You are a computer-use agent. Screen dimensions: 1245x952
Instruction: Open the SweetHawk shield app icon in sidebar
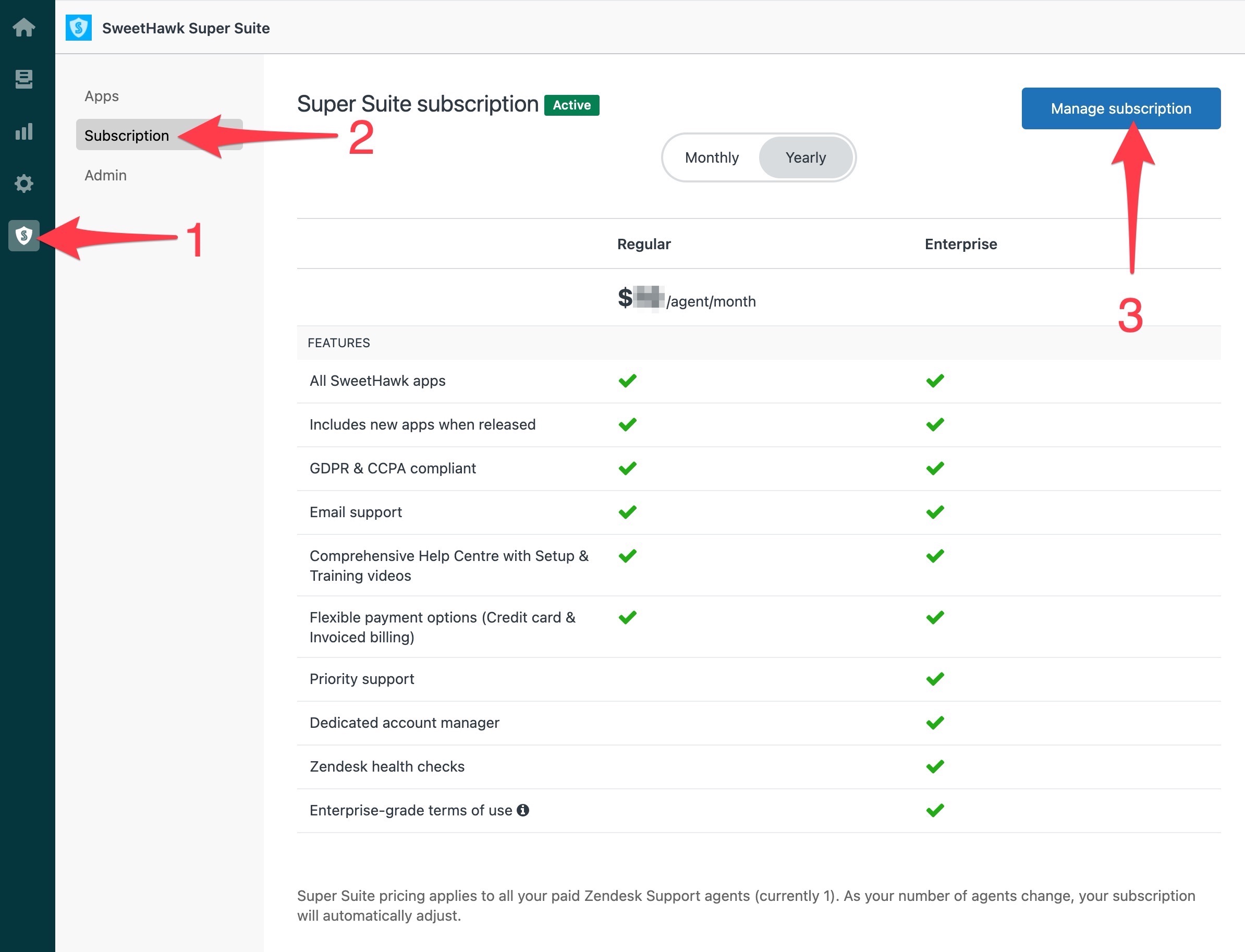24,235
